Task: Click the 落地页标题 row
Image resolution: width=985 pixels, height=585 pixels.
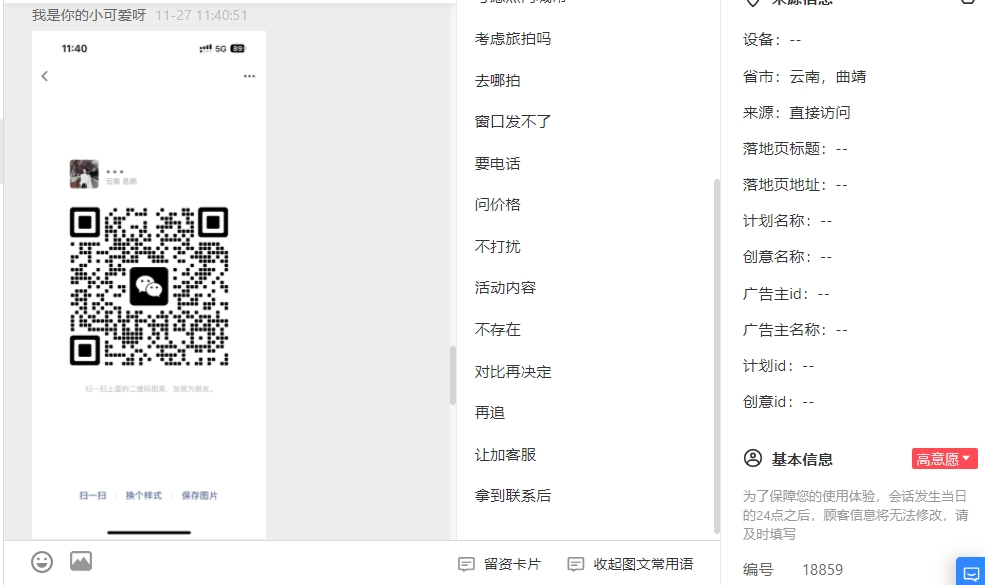Action: 795,149
